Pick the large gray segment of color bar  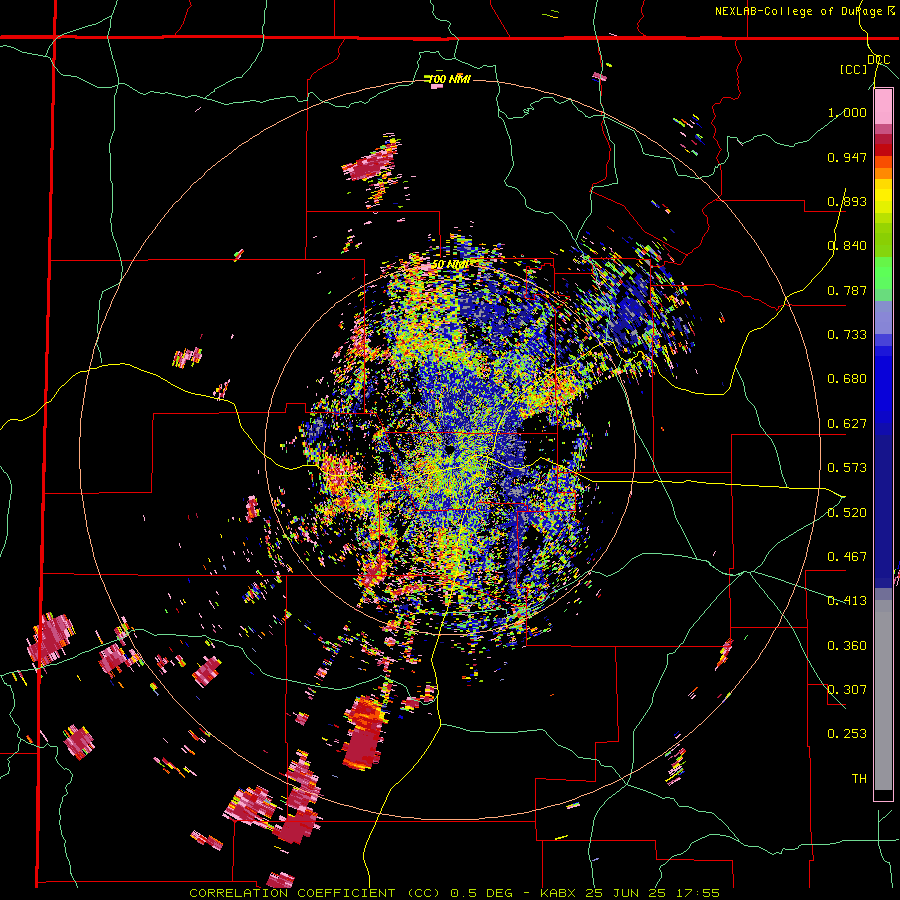[883, 695]
